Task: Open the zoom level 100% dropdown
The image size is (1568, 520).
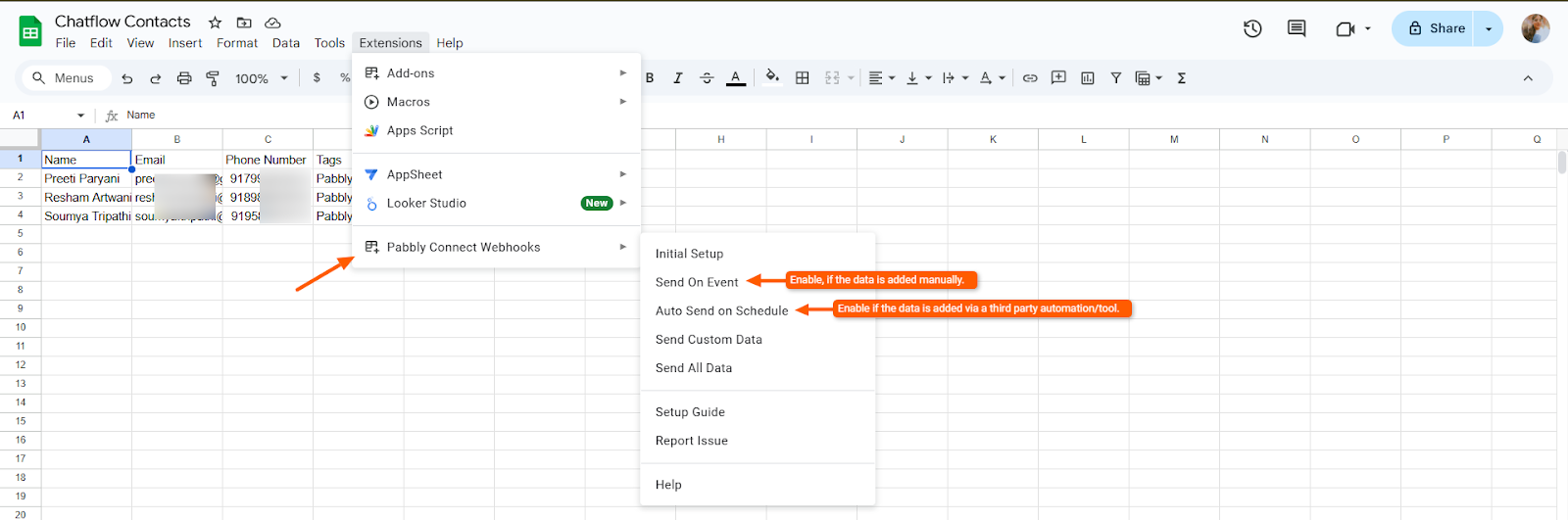Action: click(x=262, y=78)
